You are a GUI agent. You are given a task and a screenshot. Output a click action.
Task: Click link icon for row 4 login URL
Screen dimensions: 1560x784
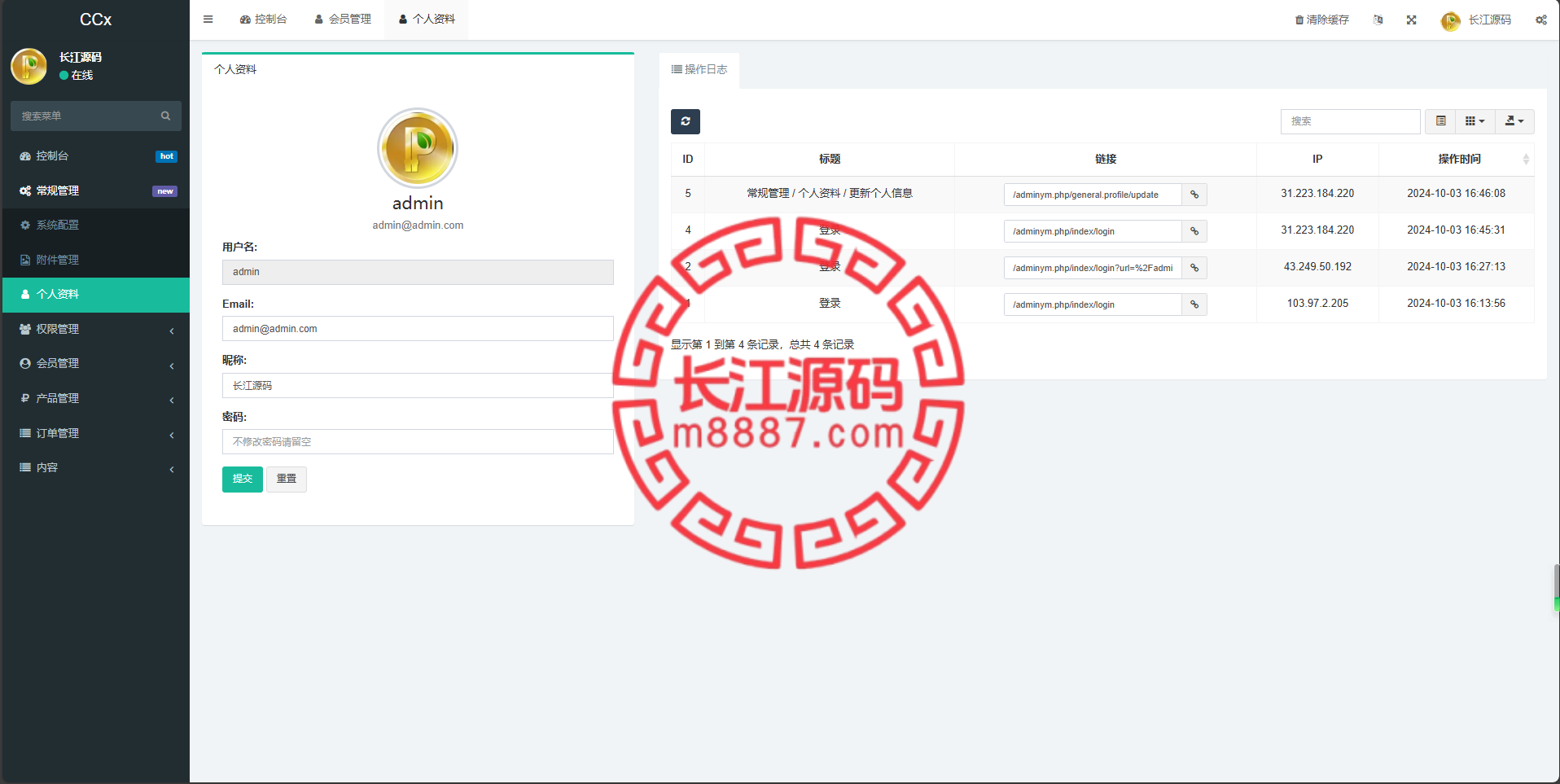(1194, 231)
